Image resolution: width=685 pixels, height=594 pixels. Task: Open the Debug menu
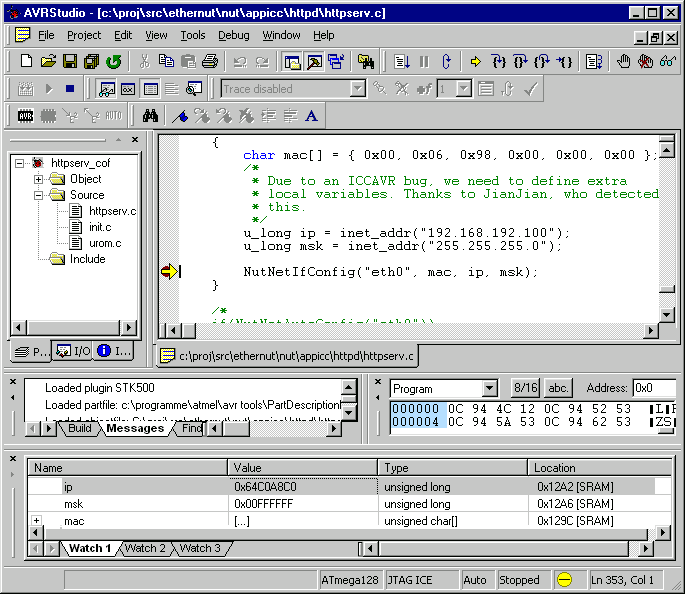pyautogui.click(x=234, y=35)
